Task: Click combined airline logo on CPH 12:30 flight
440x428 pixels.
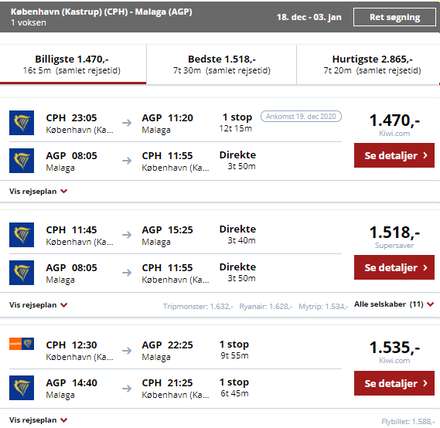Action: pyautogui.click(x=21, y=344)
